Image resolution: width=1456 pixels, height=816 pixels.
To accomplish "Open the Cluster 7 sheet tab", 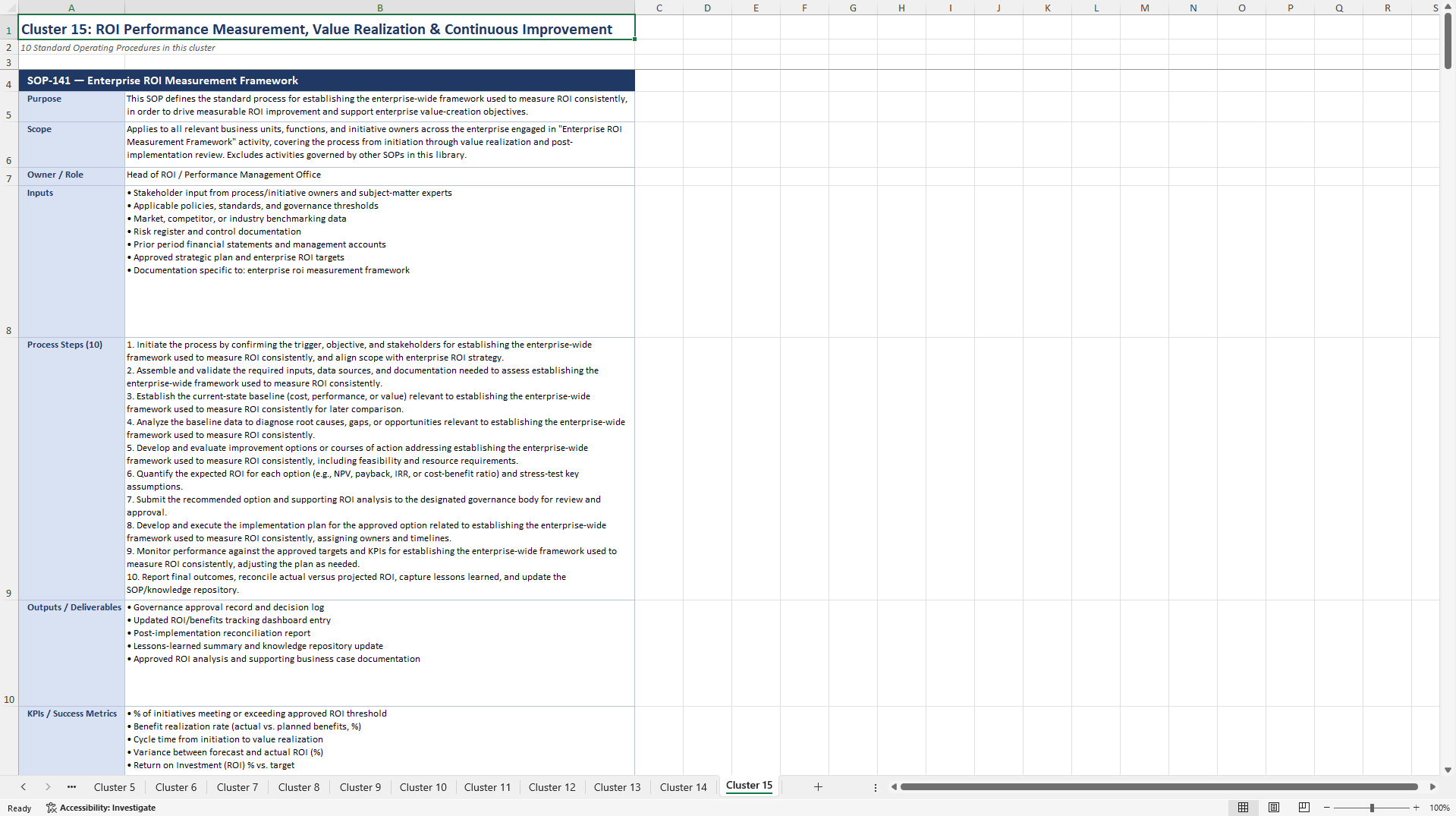I will tap(237, 787).
